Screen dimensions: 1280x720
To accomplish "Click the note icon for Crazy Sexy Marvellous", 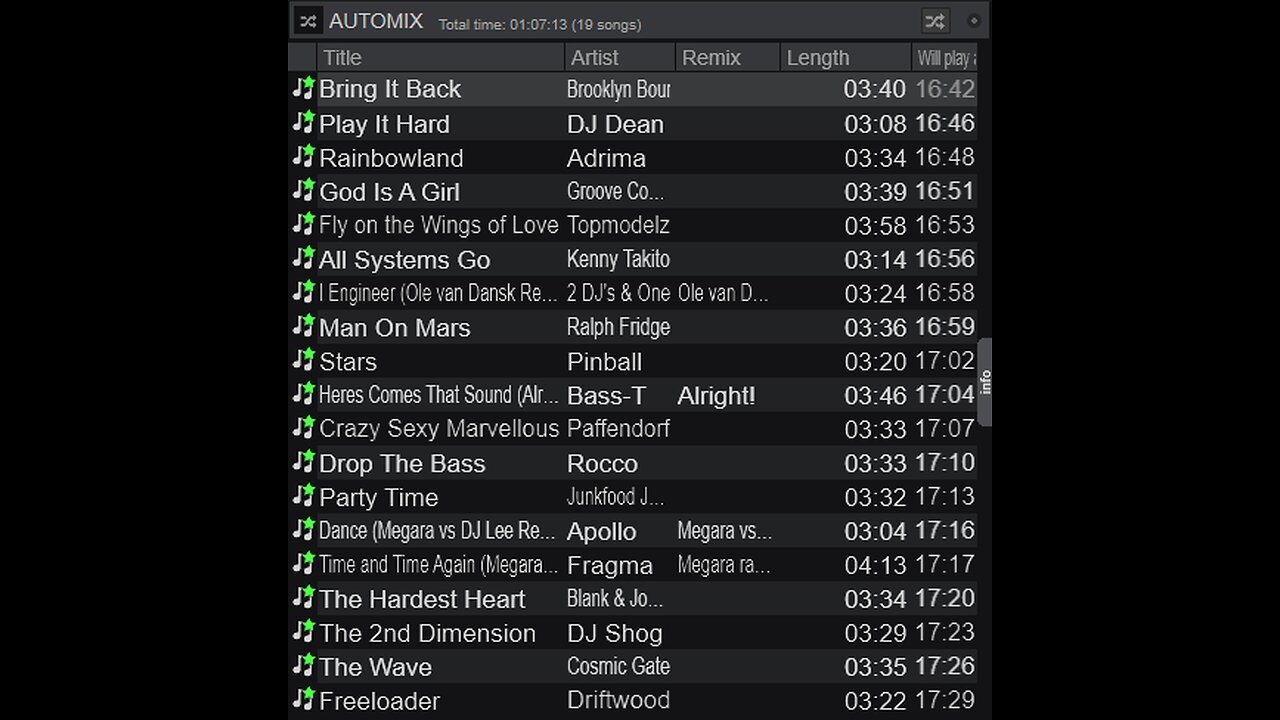I will coord(303,428).
